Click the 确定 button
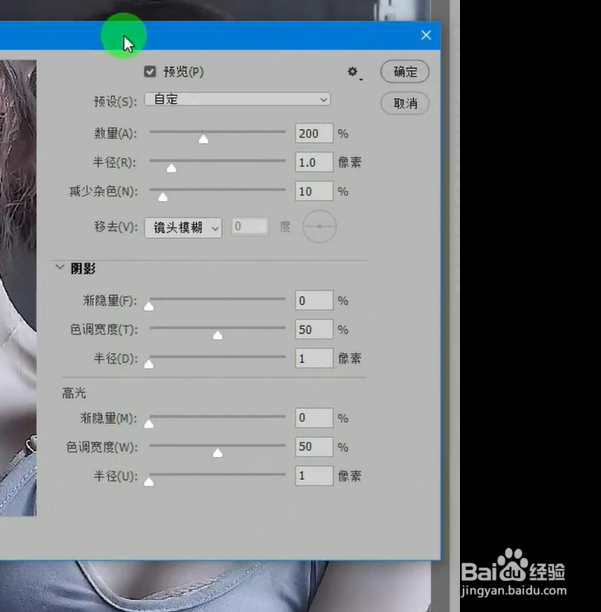The width and height of the screenshot is (601, 612). [x=405, y=71]
